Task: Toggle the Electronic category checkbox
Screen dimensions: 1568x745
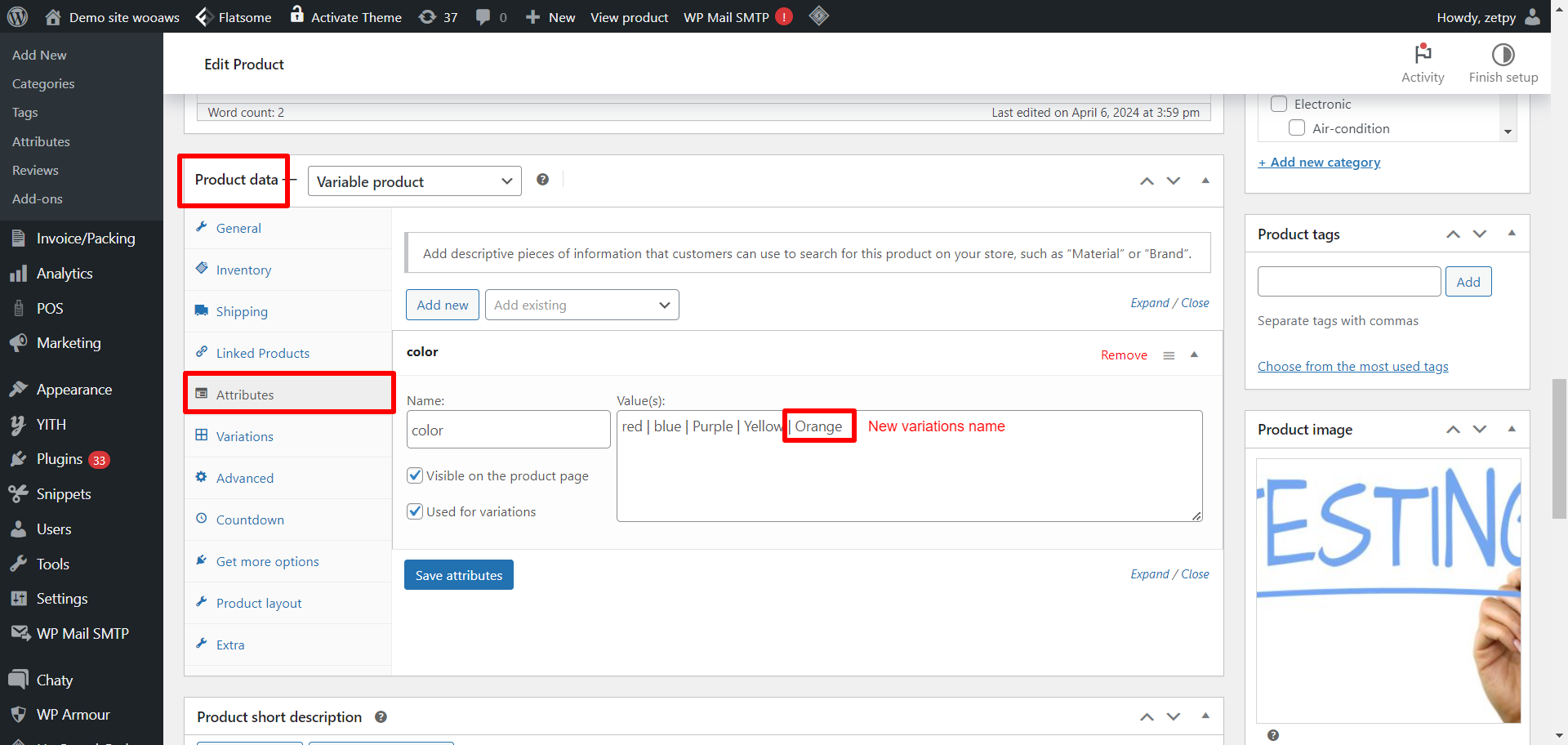Action: [1279, 104]
